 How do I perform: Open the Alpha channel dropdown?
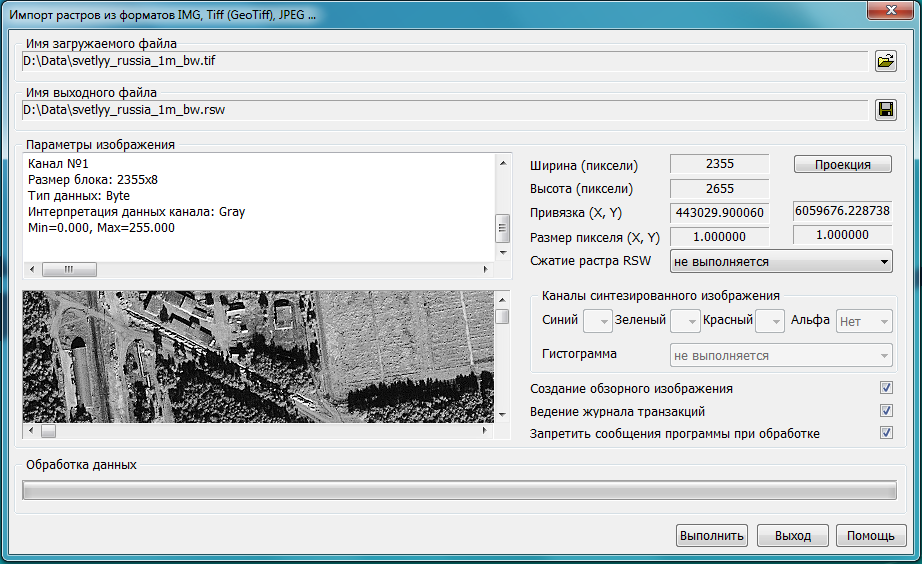point(864,321)
